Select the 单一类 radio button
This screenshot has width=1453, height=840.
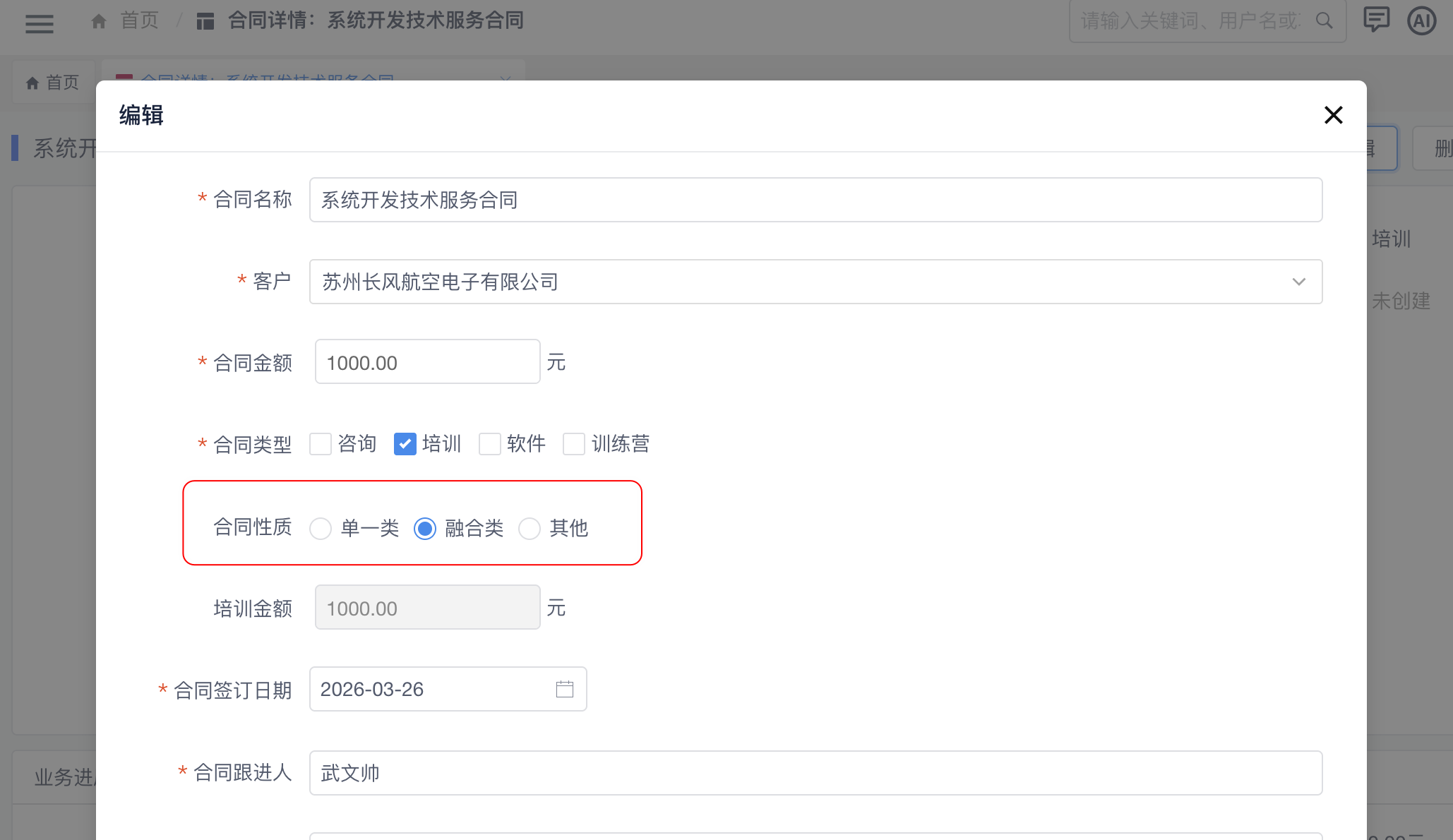pyautogui.click(x=321, y=529)
